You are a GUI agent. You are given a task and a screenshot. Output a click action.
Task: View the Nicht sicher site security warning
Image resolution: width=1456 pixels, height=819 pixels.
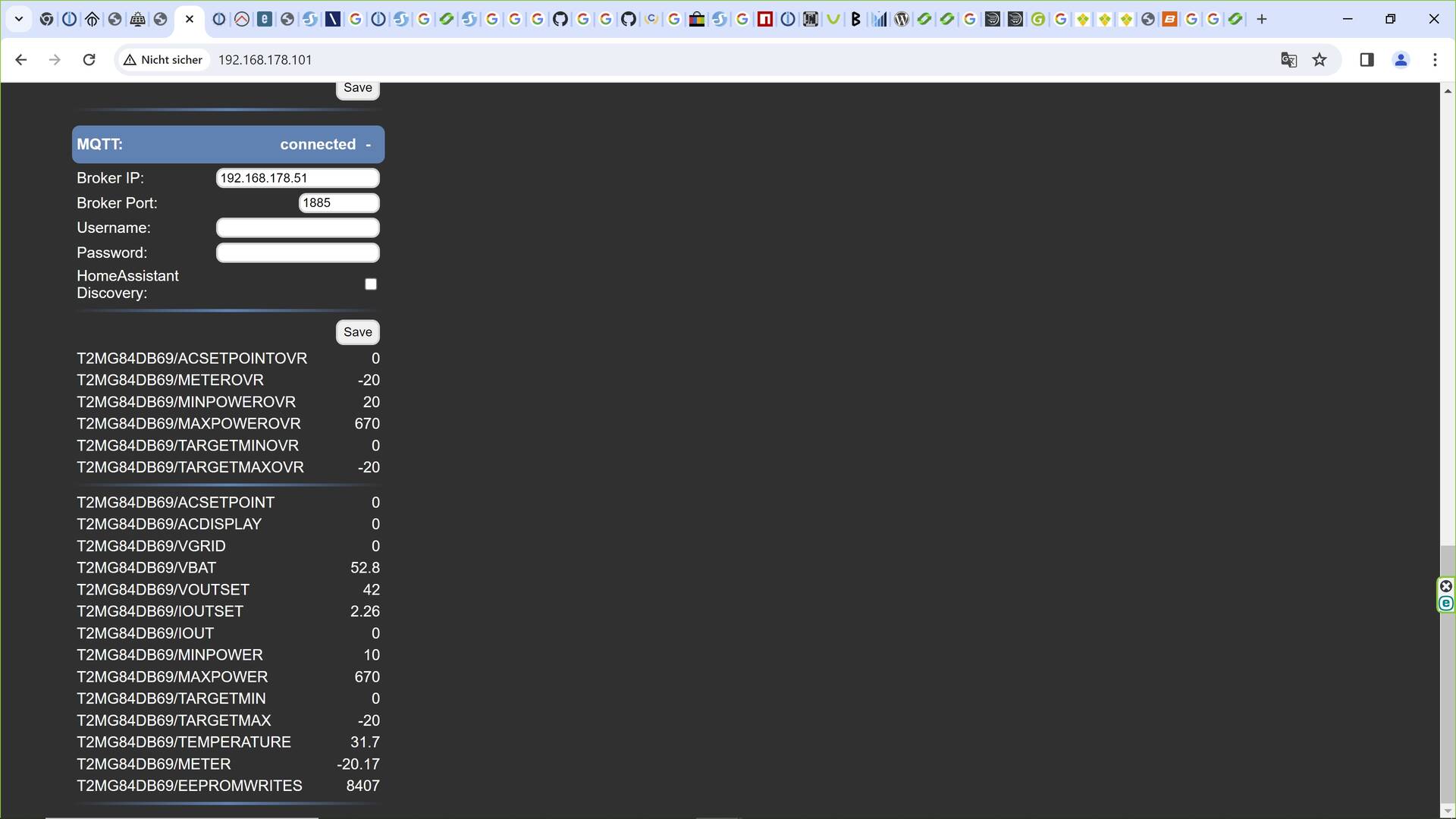tap(164, 60)
